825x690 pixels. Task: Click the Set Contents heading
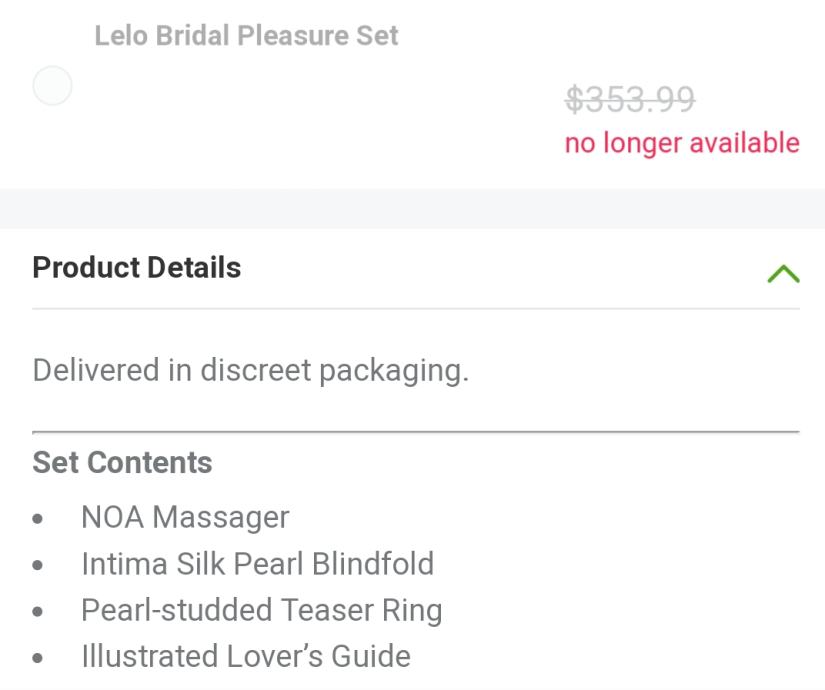tap(122, 463)
